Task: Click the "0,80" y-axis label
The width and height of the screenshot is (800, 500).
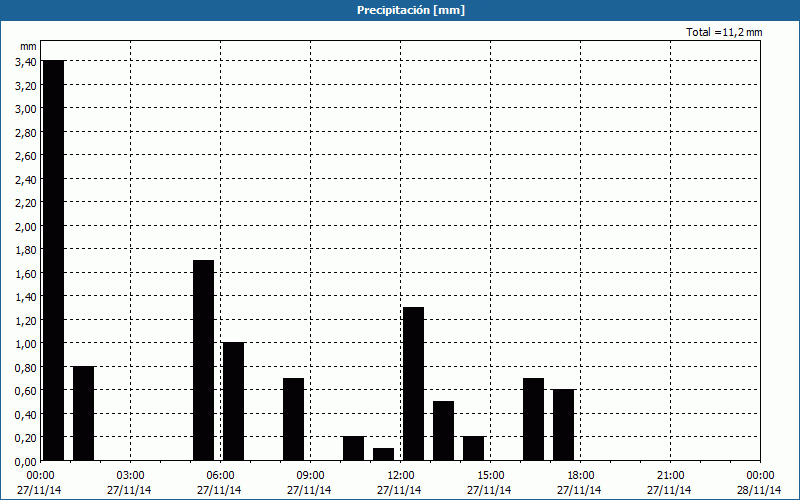Action: [26, 367]
